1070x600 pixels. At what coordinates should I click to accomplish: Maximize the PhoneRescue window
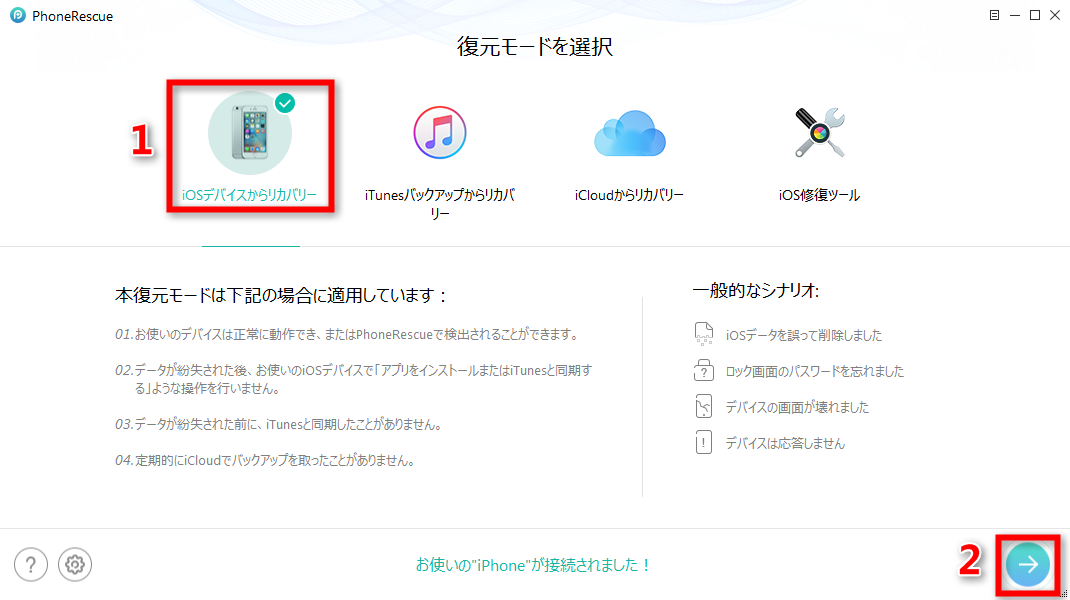pos(1035,15)
